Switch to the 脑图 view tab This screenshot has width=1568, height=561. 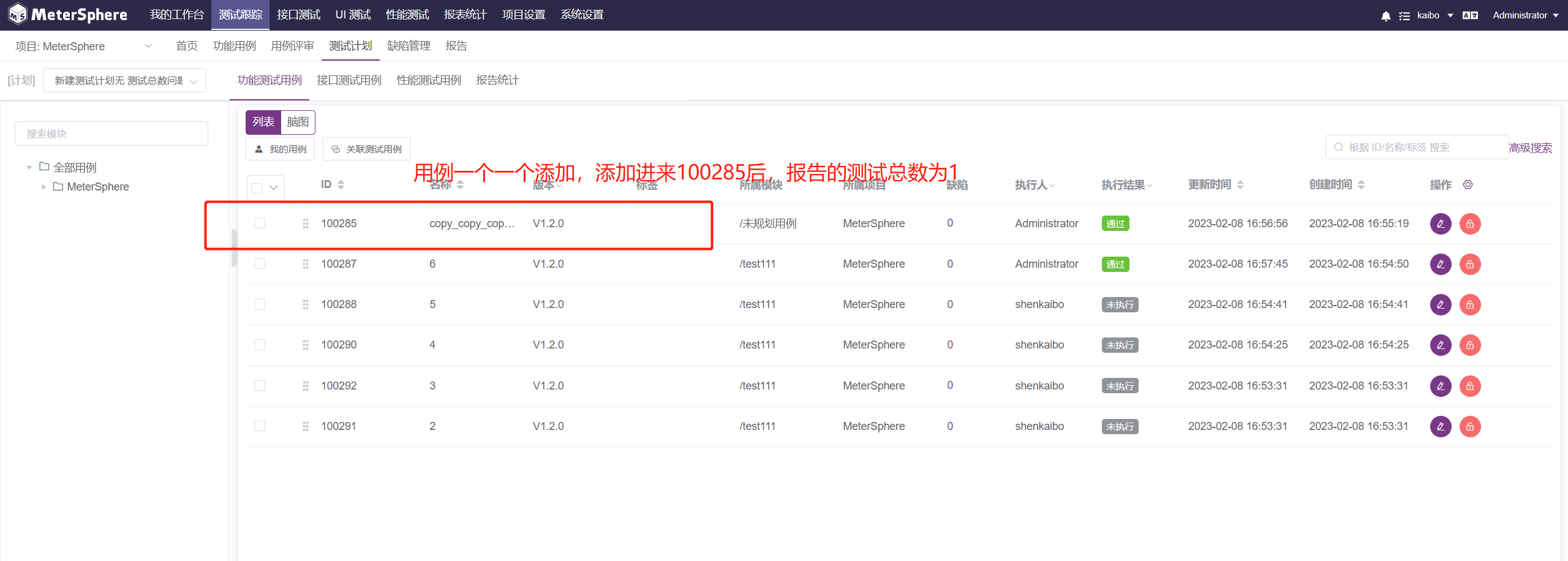[x=298, y=122]
